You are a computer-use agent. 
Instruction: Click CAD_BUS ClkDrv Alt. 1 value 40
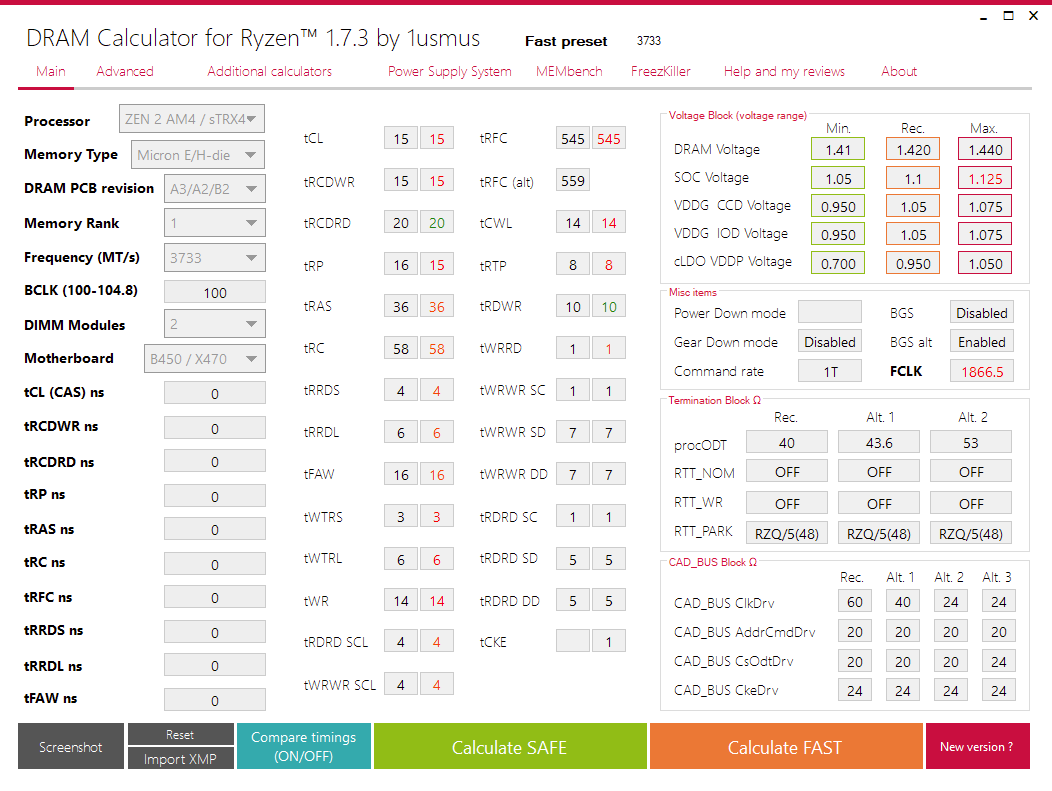902,601
